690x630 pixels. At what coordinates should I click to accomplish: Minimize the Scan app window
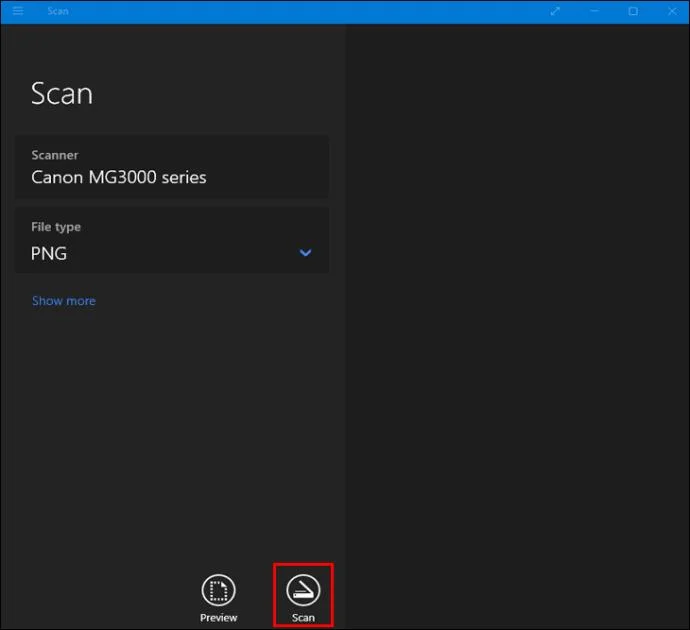tap(594, 11)
